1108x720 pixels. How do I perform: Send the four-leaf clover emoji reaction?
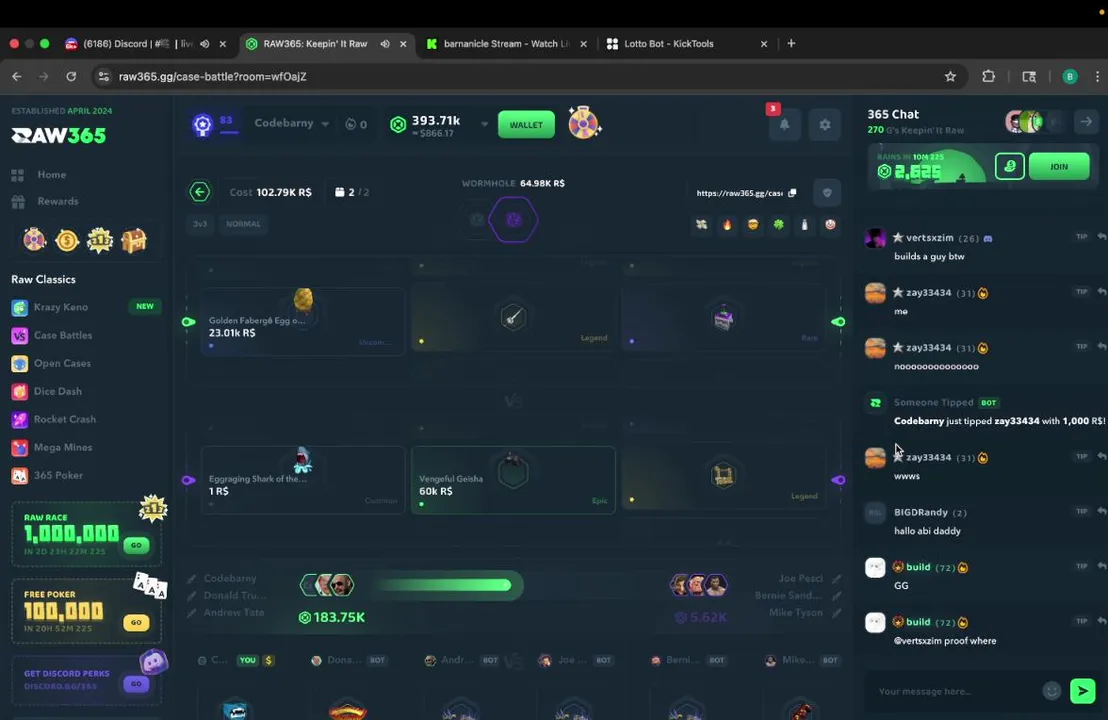click(x=779, y=225)
